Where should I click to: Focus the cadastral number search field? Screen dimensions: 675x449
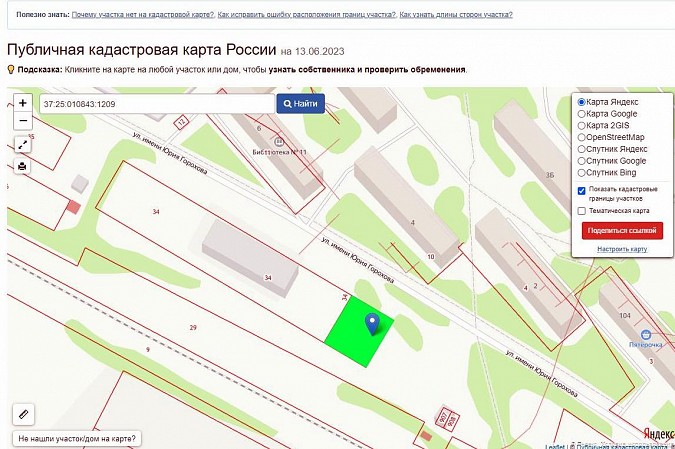tap(157, 104)
